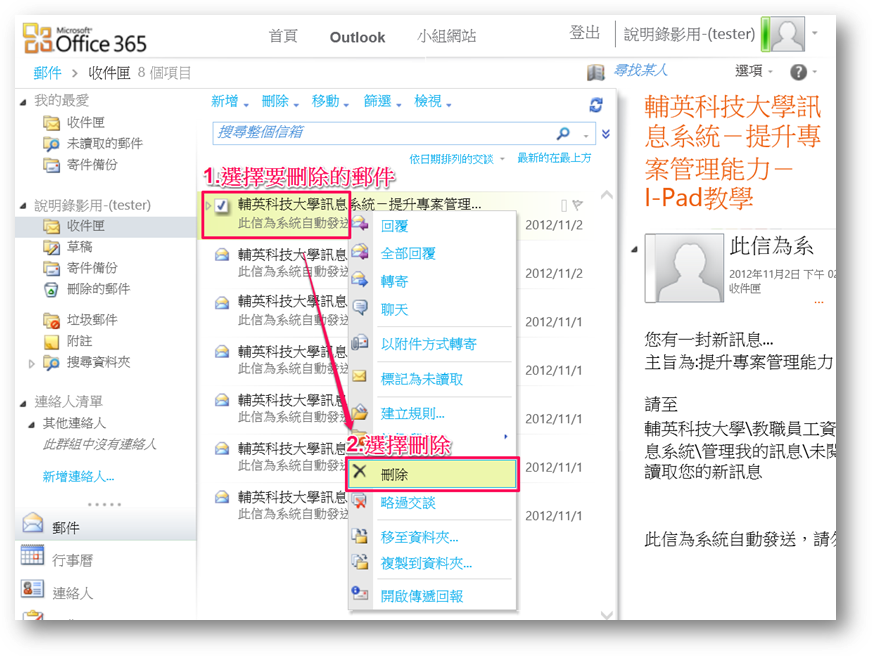Choose 複製到資料夾...
Image resolution: width=872 pixels, height=656 pixels.
tap(427, 563)
